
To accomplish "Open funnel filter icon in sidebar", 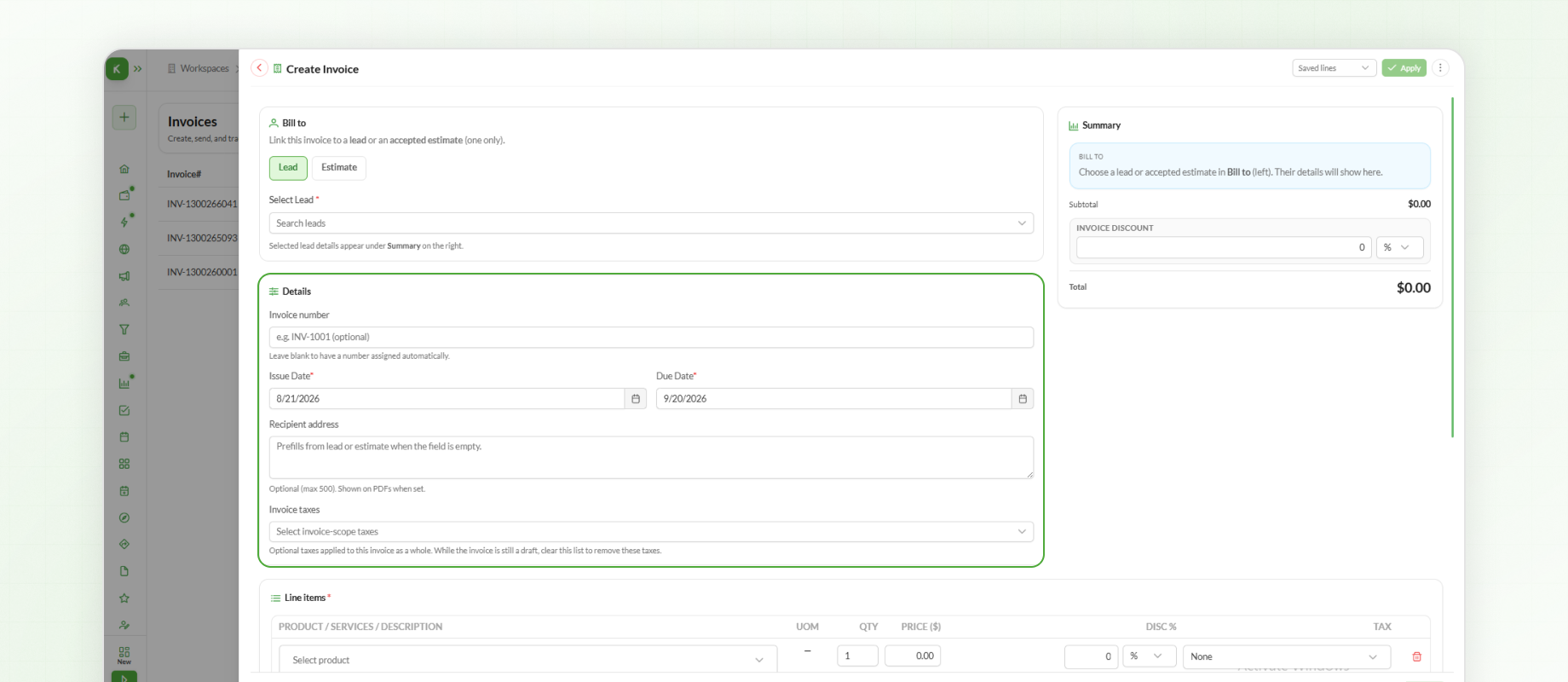I will coord(124,329).
